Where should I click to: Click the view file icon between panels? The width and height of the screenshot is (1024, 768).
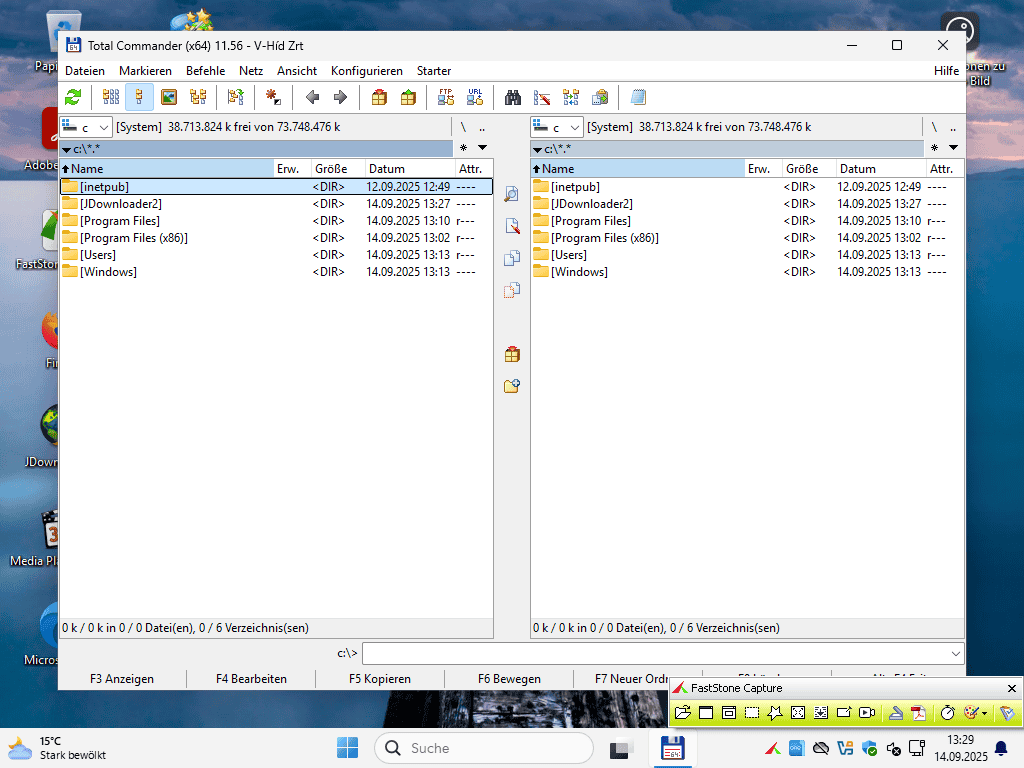coord(512,194)
